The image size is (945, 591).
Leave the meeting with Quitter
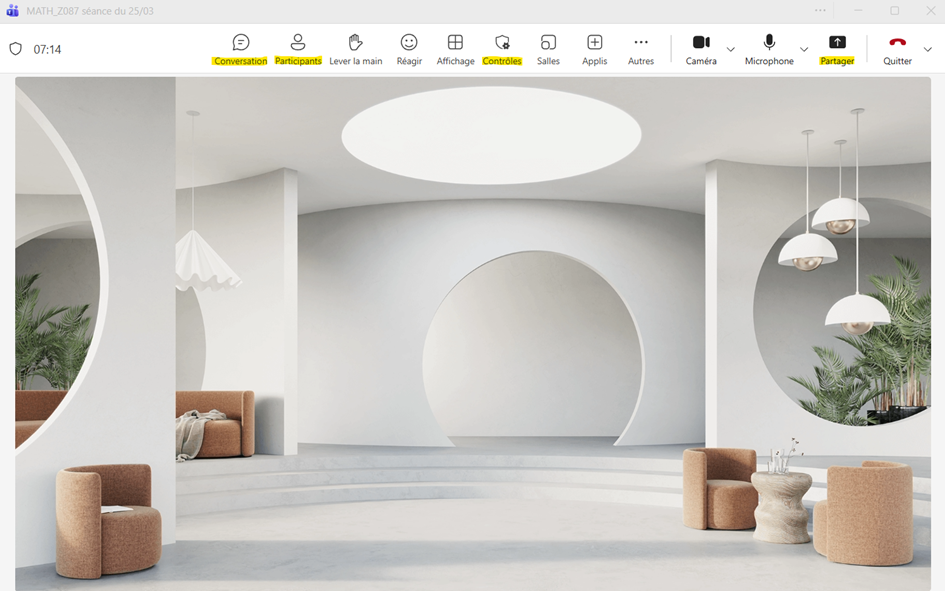pos(897,49)
